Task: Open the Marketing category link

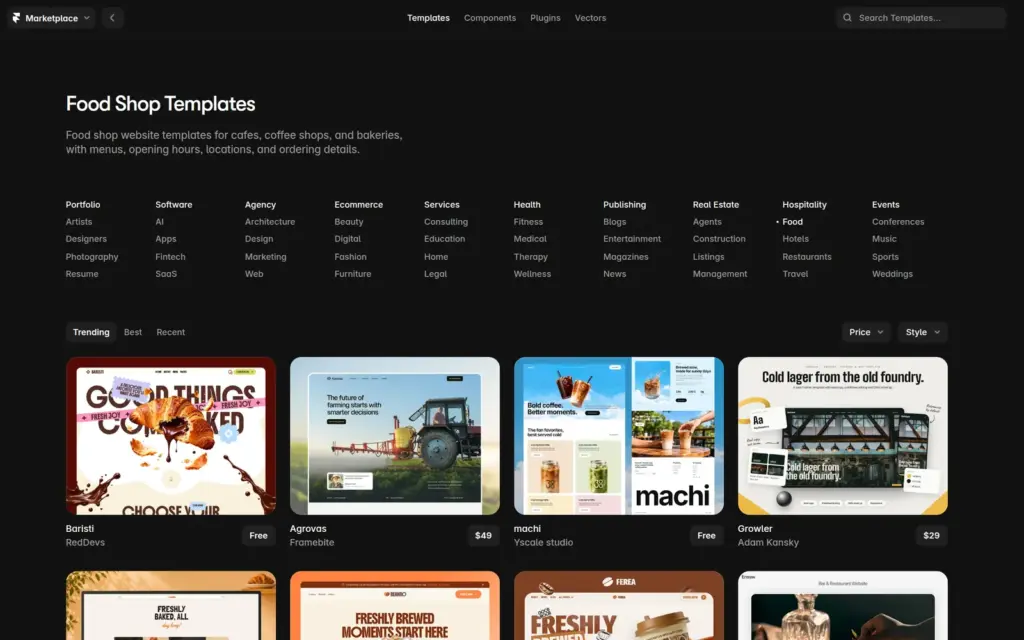Action: [266, 257]
